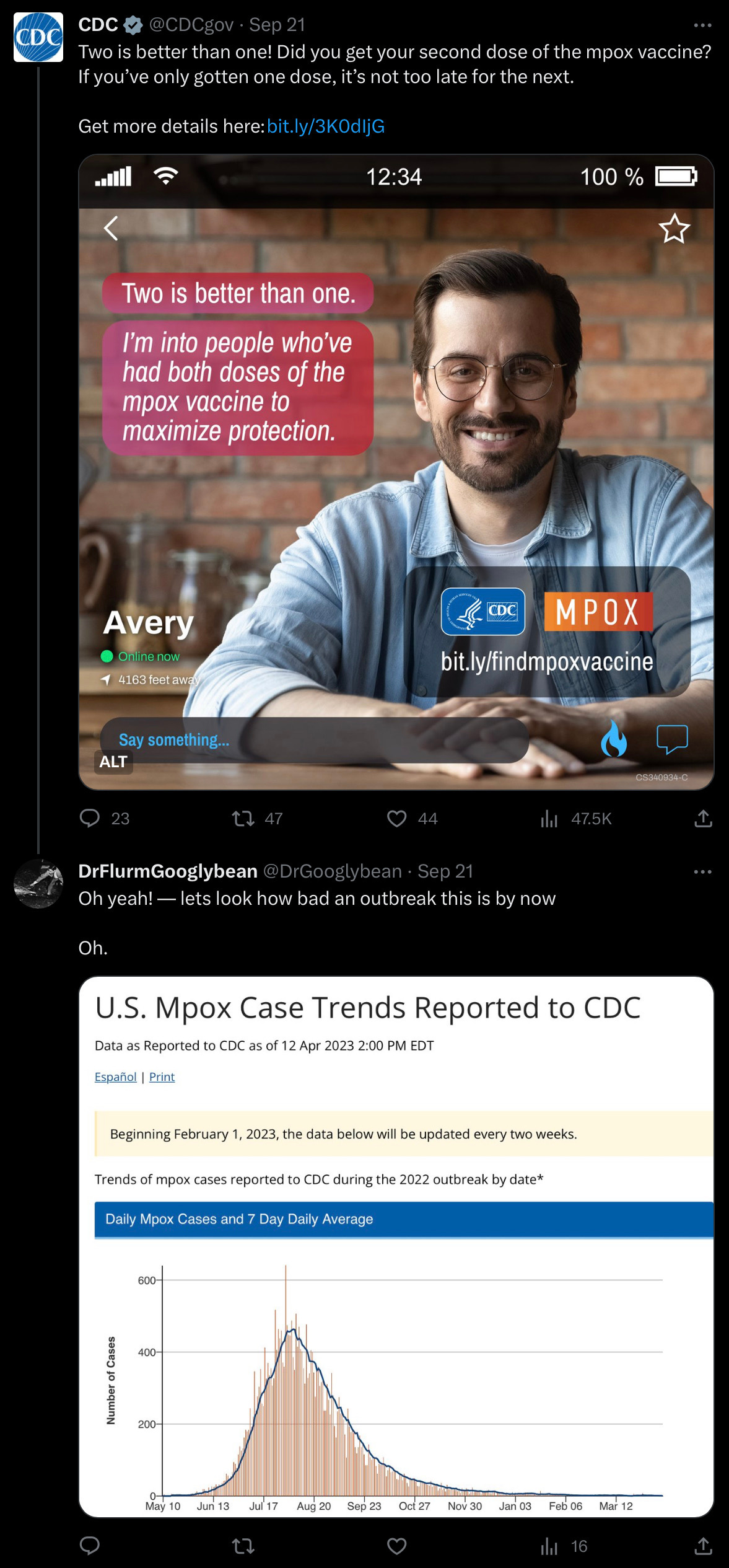This screenshot has height=1568, width=729.
Task: Reply to the CDC mpox tweet
Action: (x=90, y=819)
